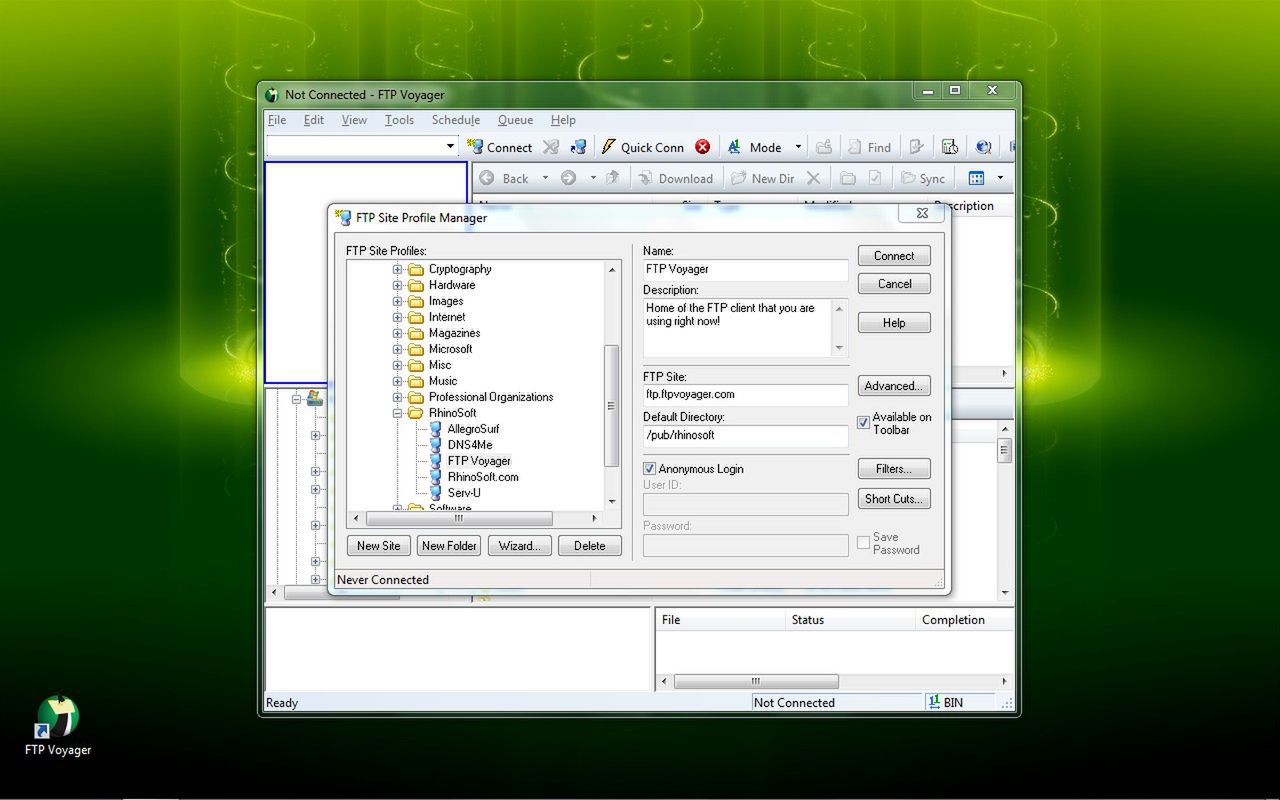Open the Tools menu
This screenshot has width=1280, height=800.
tap(399, 120)
